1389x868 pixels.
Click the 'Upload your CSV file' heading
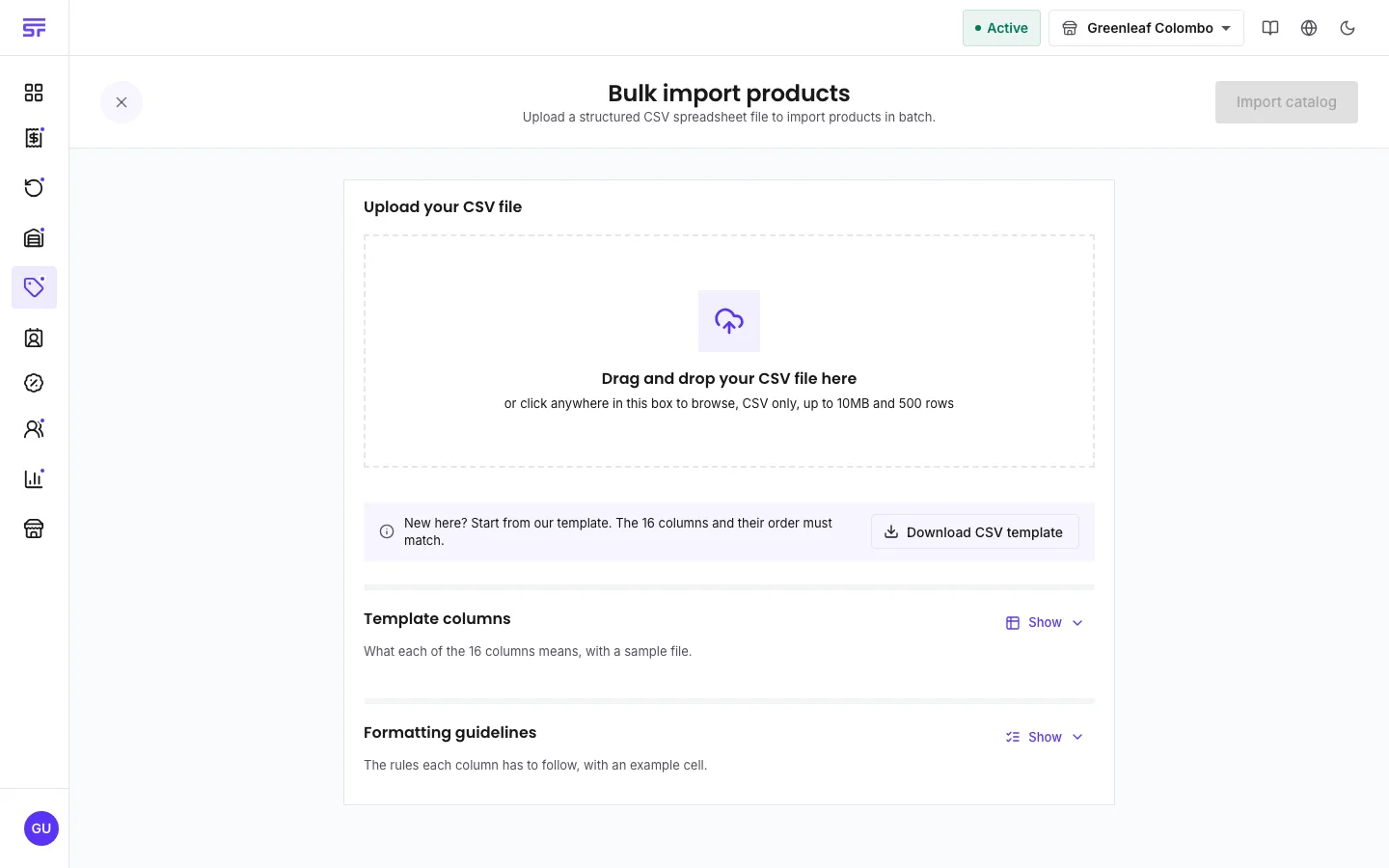point(443,207)
